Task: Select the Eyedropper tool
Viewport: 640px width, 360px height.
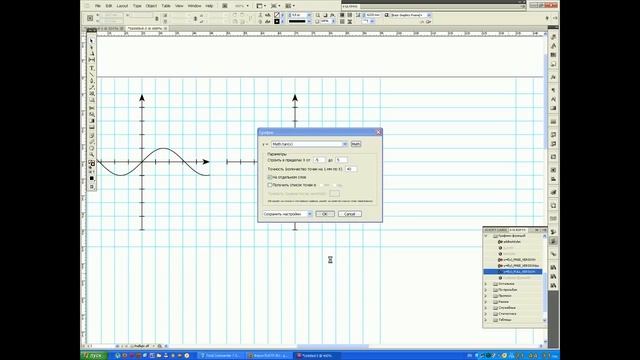Action: 91,141
